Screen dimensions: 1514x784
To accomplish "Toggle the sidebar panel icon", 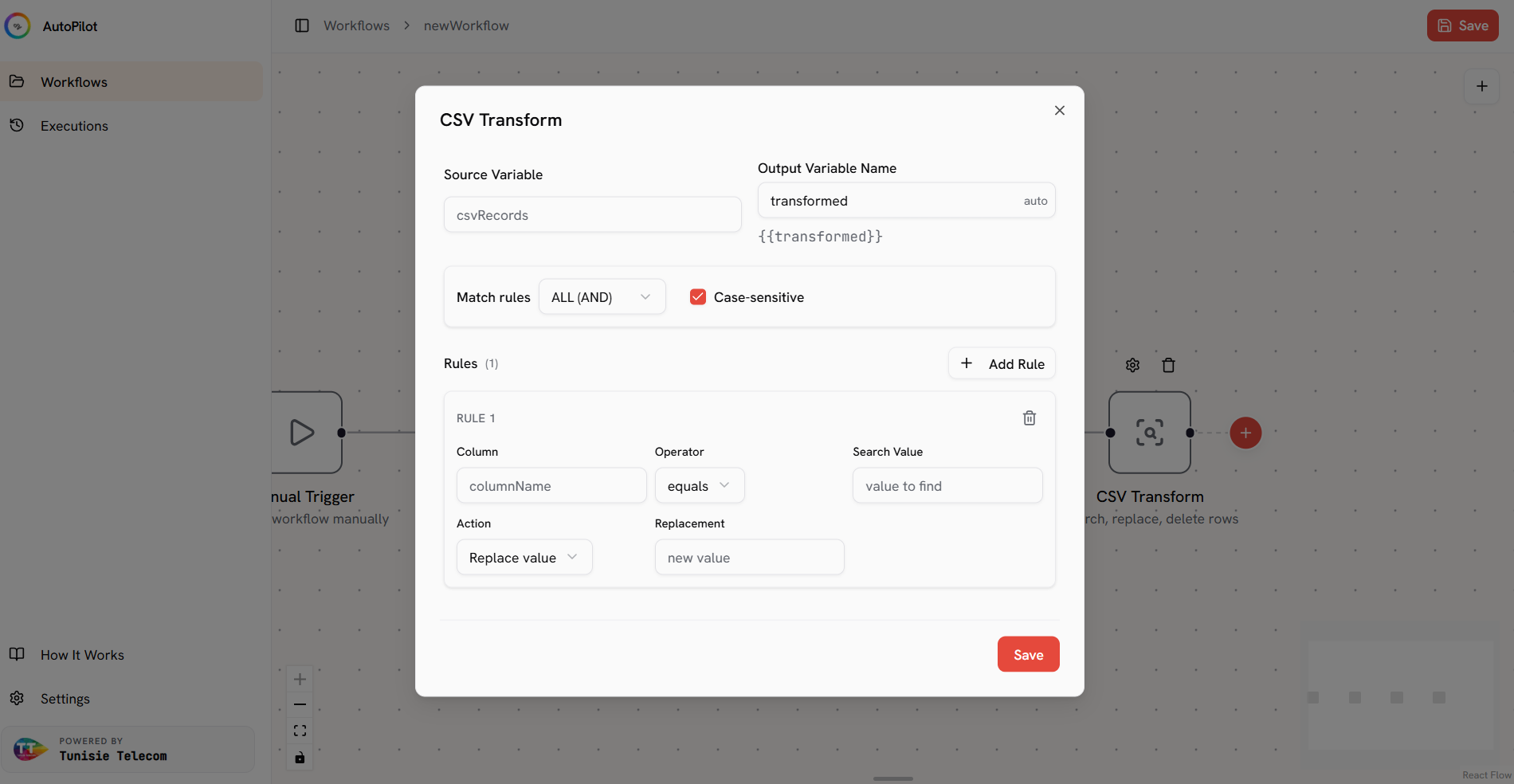I will coord(302,25).
